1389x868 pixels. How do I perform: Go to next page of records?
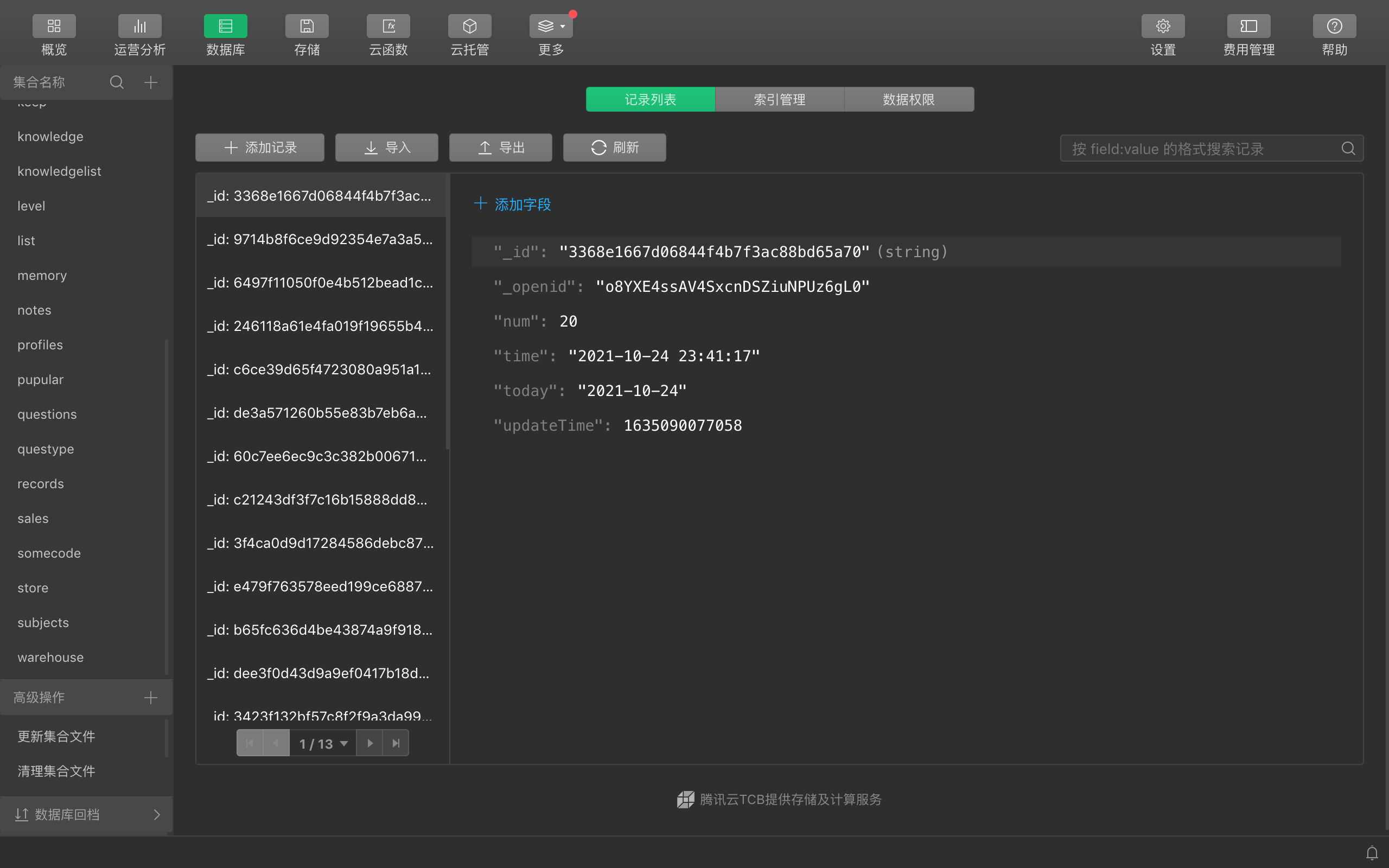pos(369,743)
